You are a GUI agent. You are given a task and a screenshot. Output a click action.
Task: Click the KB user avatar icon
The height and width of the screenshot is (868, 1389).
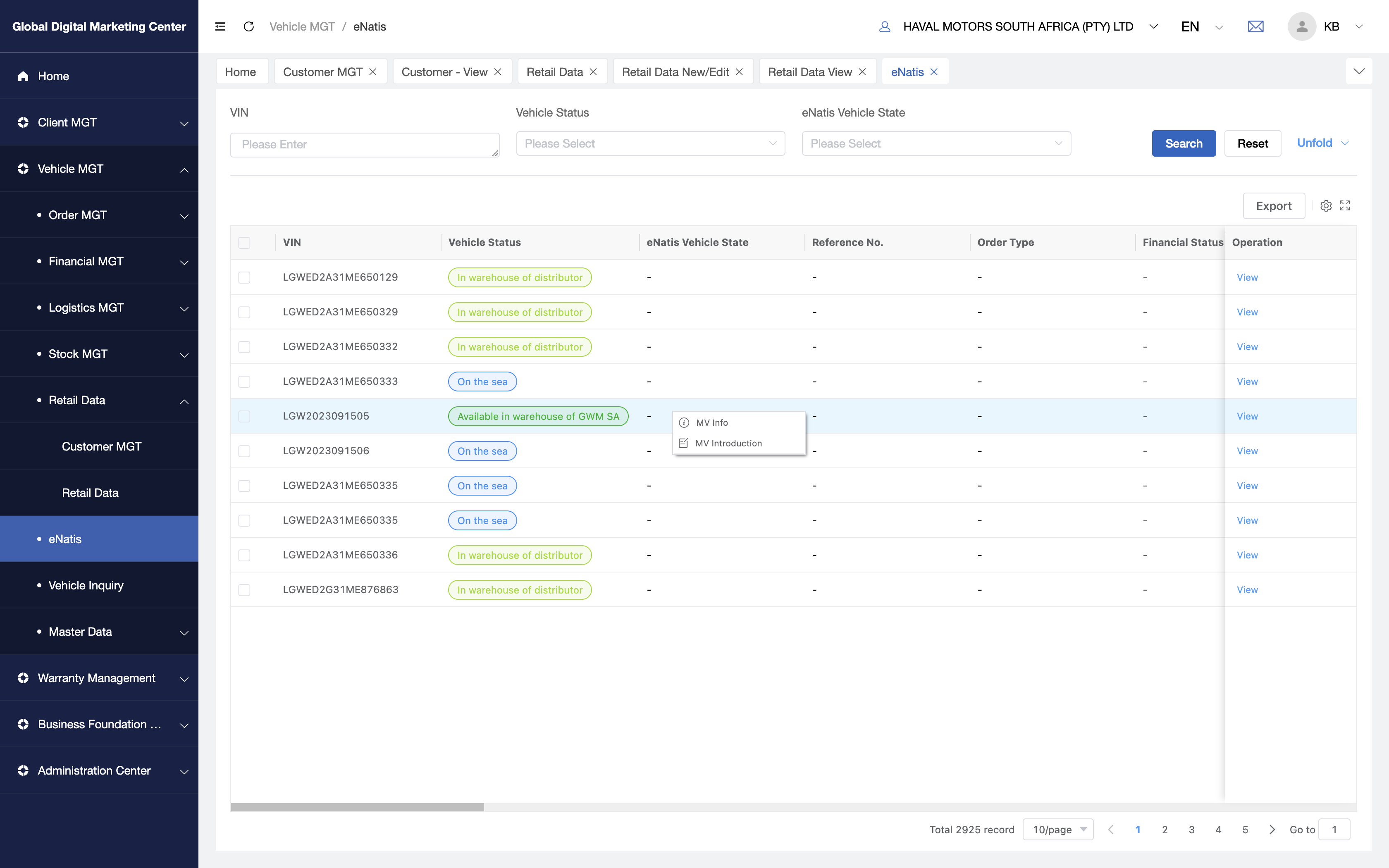point(1302,26)
